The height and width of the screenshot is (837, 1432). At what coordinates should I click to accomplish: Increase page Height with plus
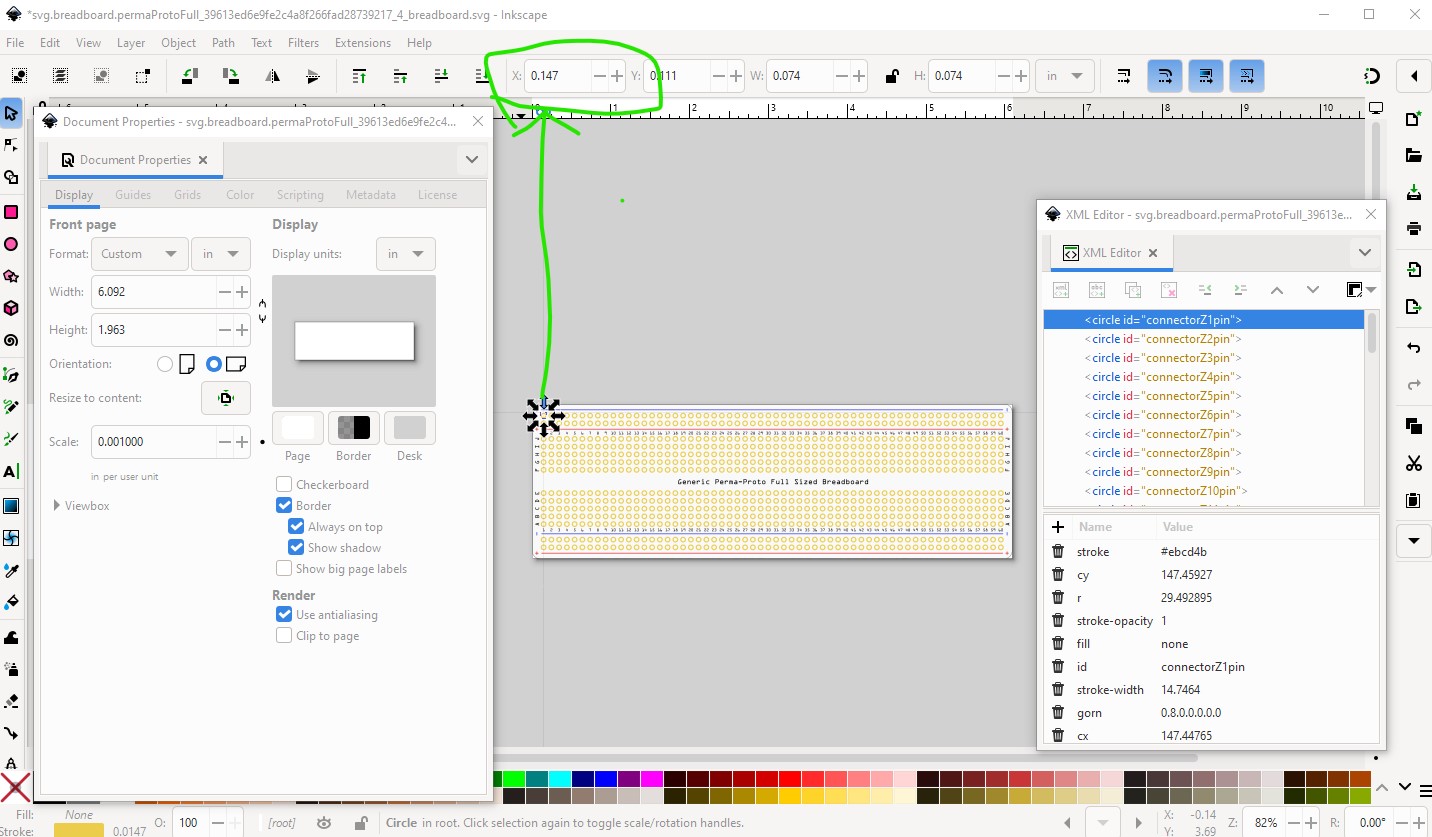(241, 330)
